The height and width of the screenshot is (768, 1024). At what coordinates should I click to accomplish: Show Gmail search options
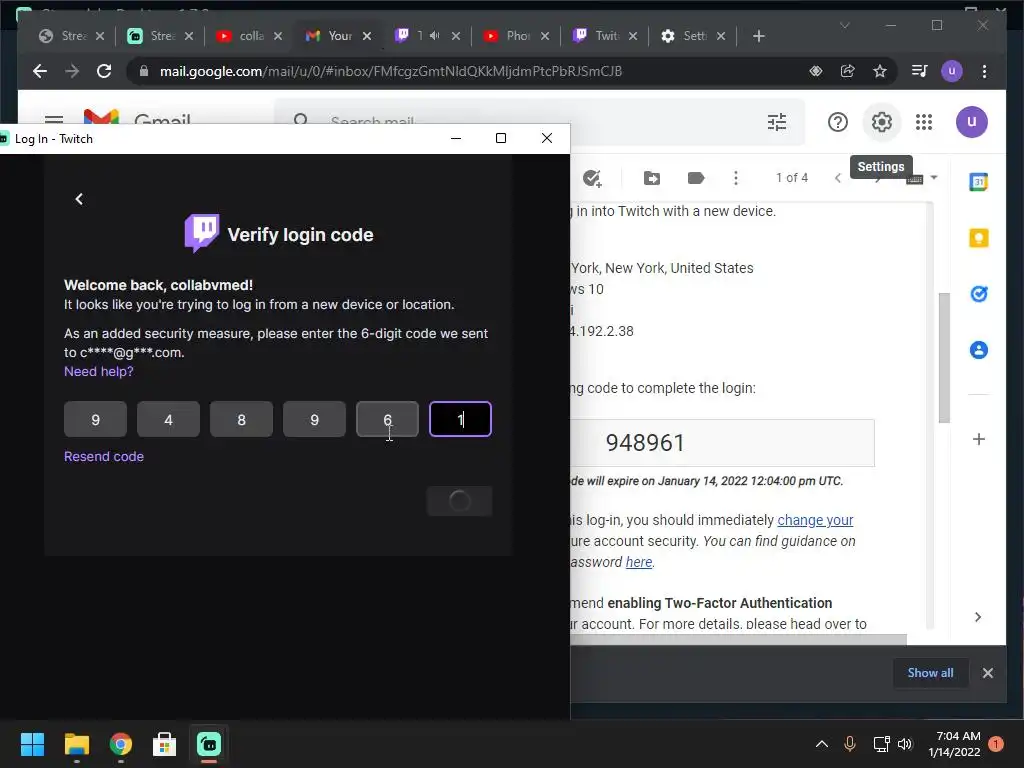[777, 122]
